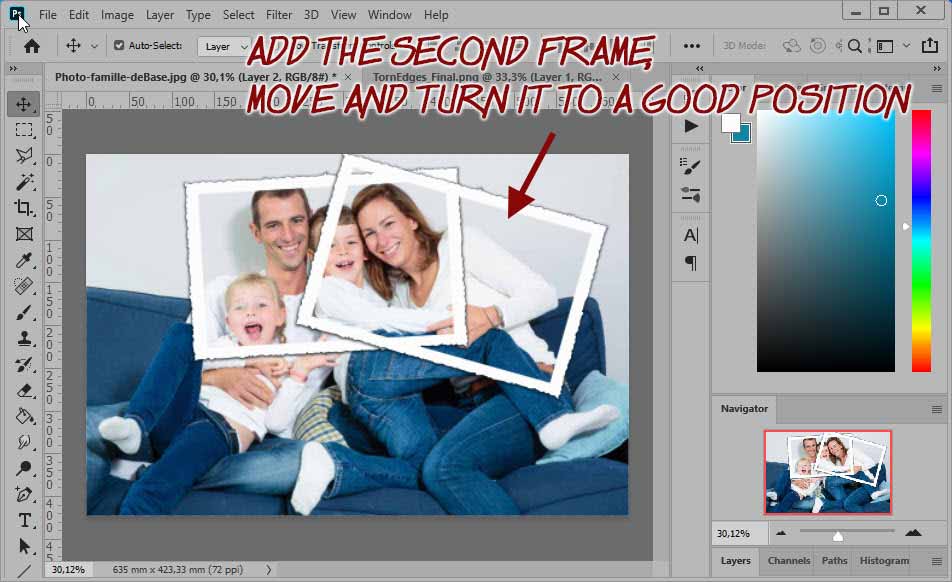
Task: Click the Navigator preview thumbnail
Action: click(828, 472)
